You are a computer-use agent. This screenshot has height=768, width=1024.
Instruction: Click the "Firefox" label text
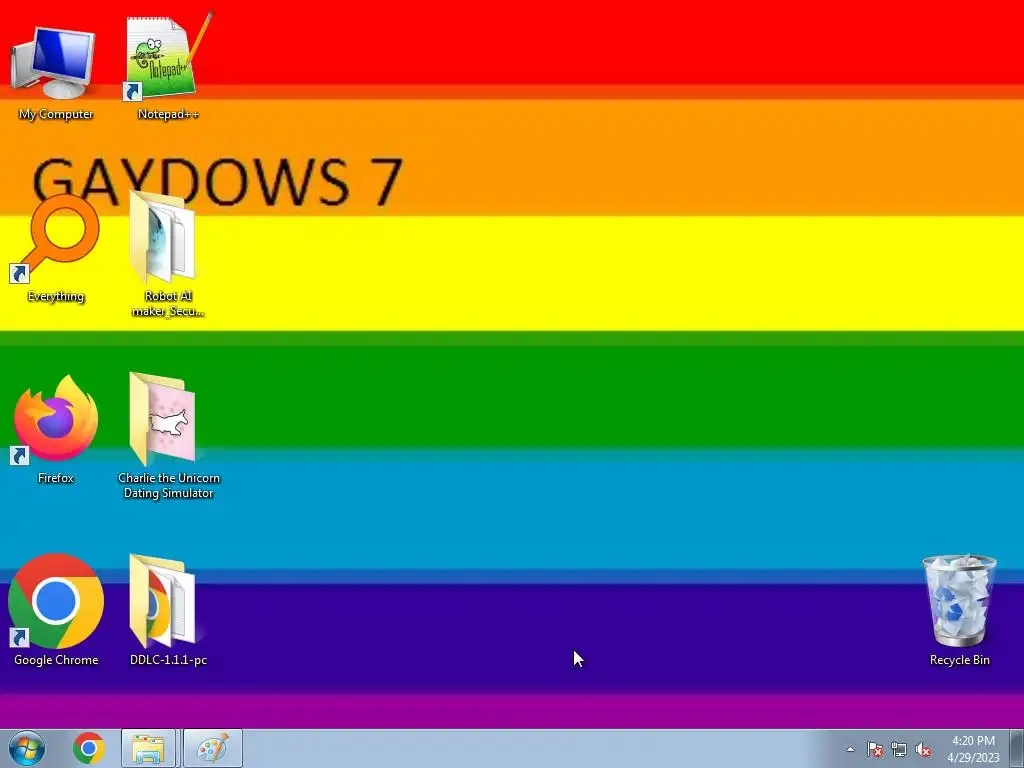pyautogui.click(x=56, y=477)
